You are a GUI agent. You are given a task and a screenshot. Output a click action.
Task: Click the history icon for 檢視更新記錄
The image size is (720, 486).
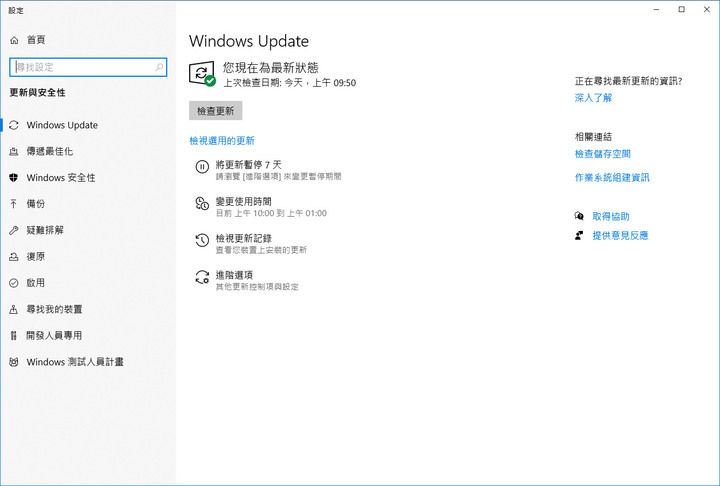click(202, 240)
